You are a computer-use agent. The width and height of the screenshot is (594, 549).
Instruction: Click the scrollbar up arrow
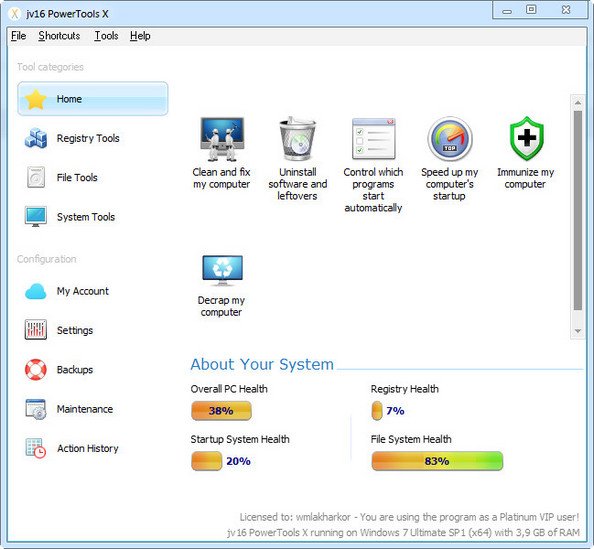tap(578, 103)
